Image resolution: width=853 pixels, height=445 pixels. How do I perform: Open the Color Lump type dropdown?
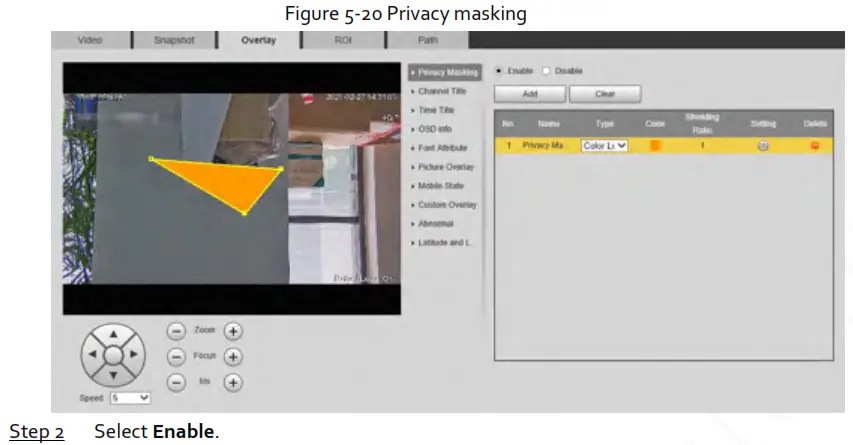click(x=604, y=146)
